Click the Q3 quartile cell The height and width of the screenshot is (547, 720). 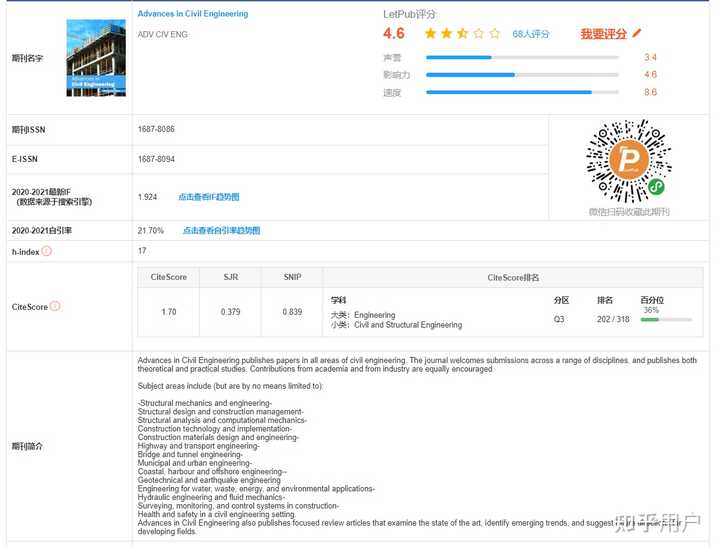pos(559,319)
